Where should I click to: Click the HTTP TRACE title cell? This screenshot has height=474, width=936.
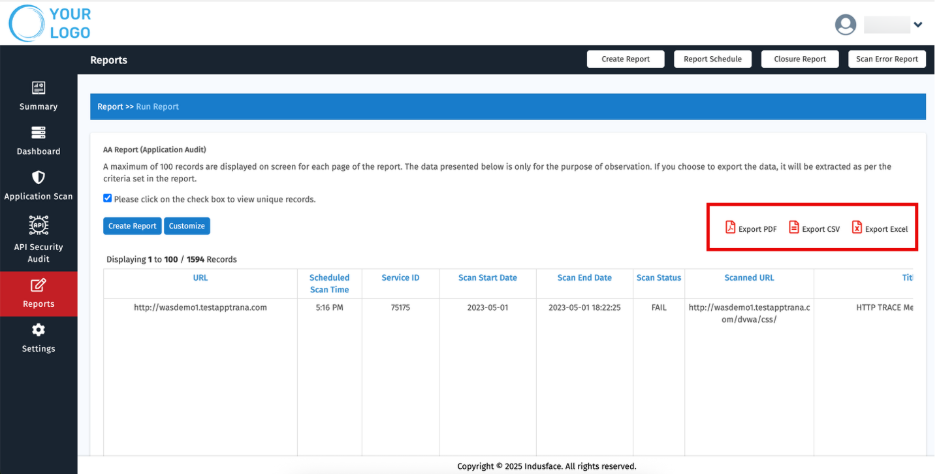(884, 308)
